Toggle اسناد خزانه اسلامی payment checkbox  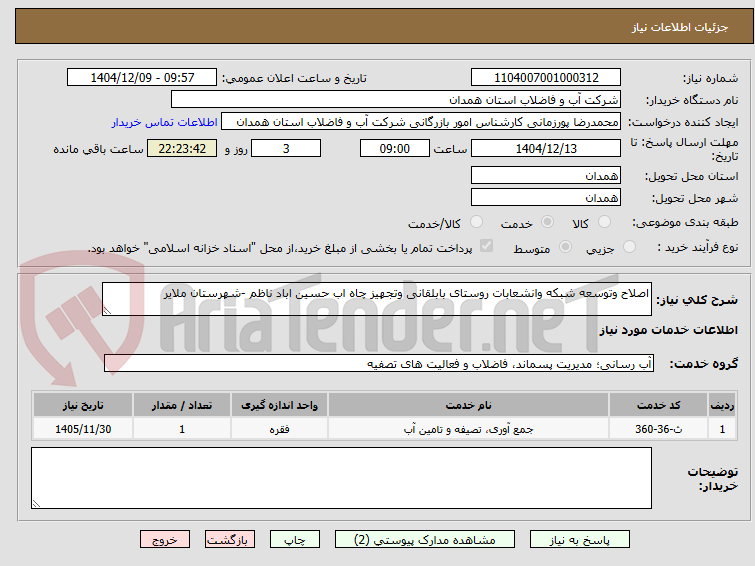(x=486, y=246)
